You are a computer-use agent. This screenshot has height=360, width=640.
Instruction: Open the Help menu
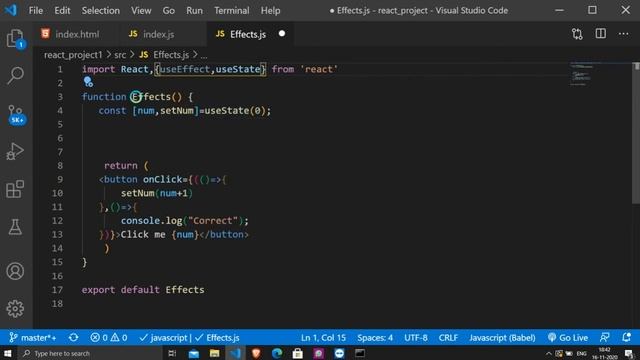click(270, 10)
